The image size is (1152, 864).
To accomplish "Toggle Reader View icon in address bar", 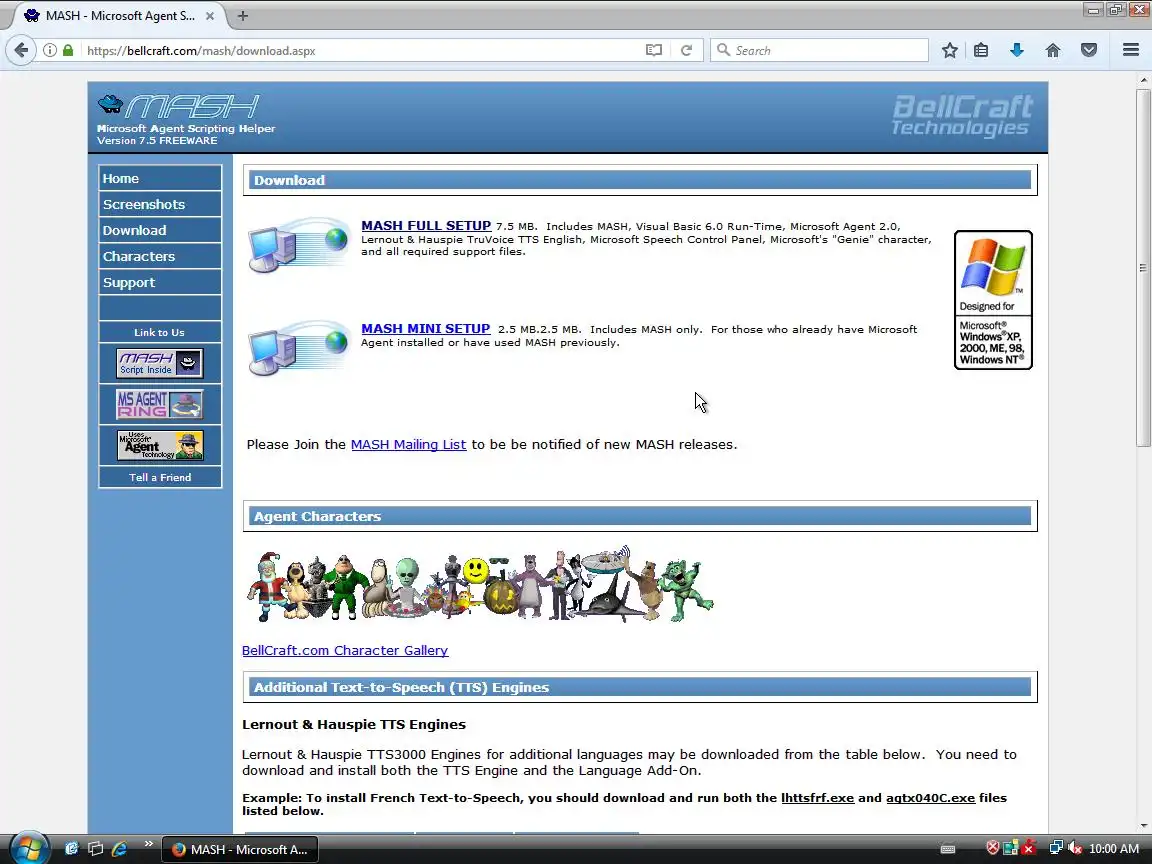I will (653, 50).
